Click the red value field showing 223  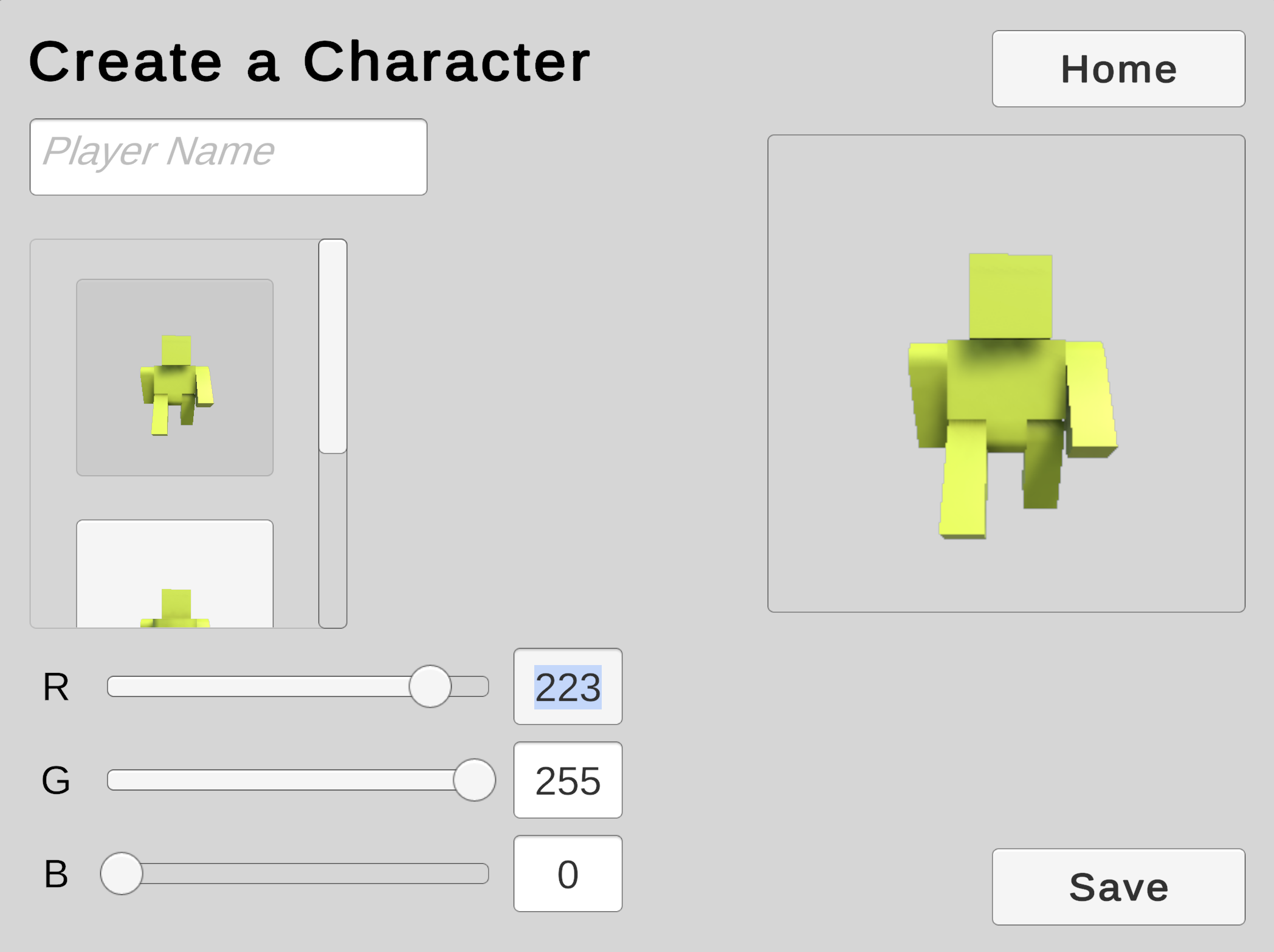click(568, 686)
